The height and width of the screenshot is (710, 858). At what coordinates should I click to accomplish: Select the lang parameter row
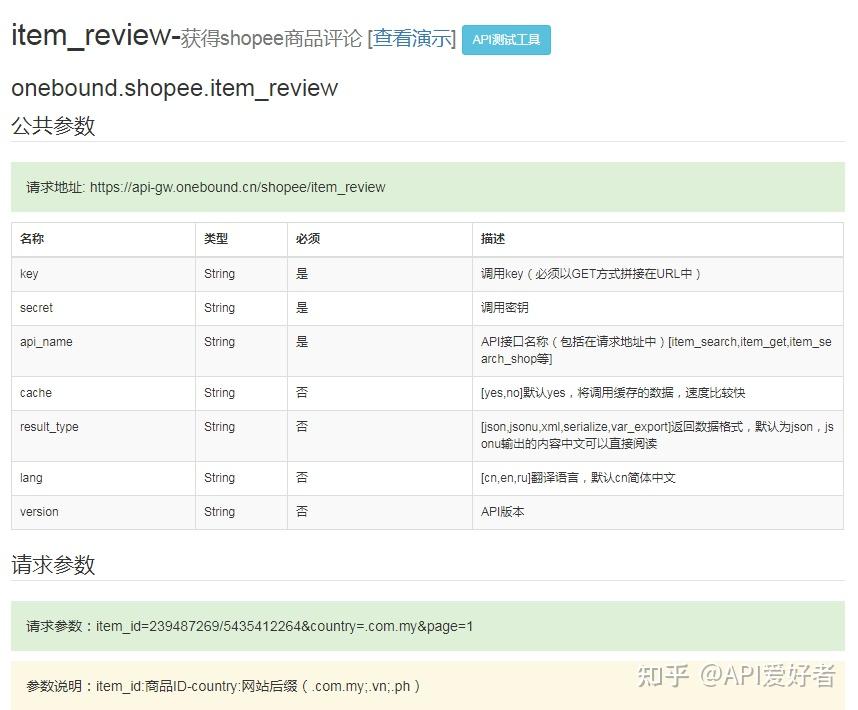(x=100, y=478)
